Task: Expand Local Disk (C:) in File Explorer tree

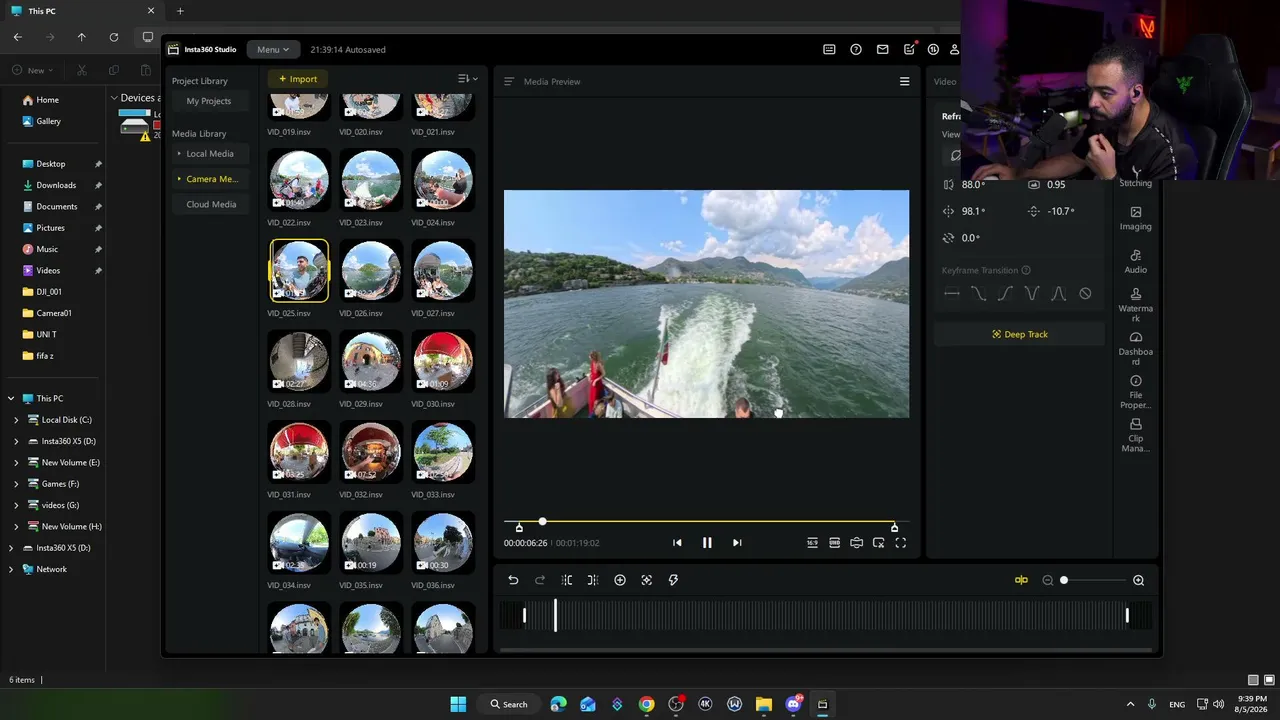Action: [16, 420]
